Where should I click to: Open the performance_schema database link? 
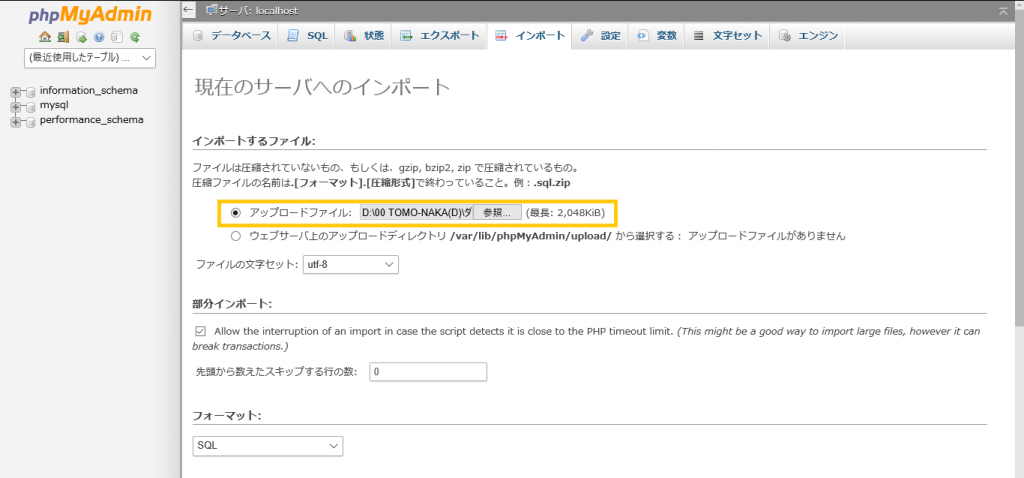91,120
